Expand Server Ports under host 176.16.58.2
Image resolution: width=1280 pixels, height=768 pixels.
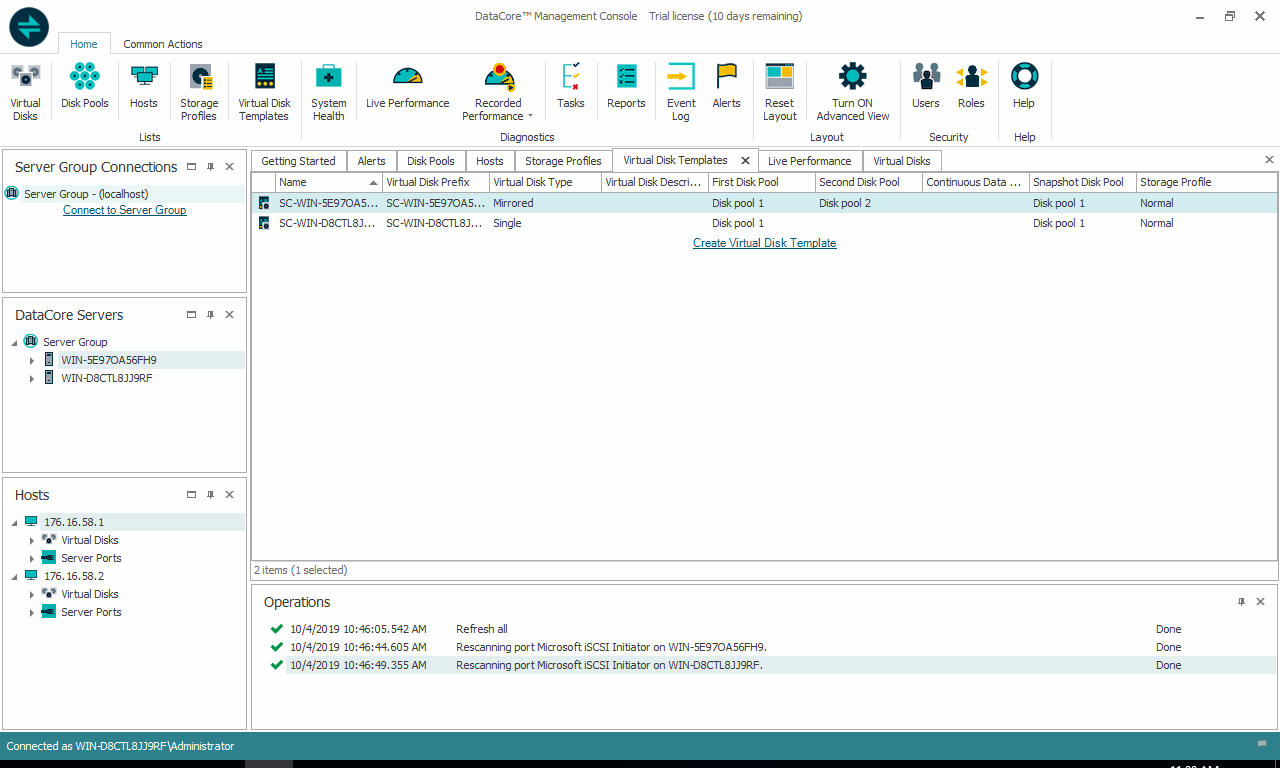tap(32, 612)
